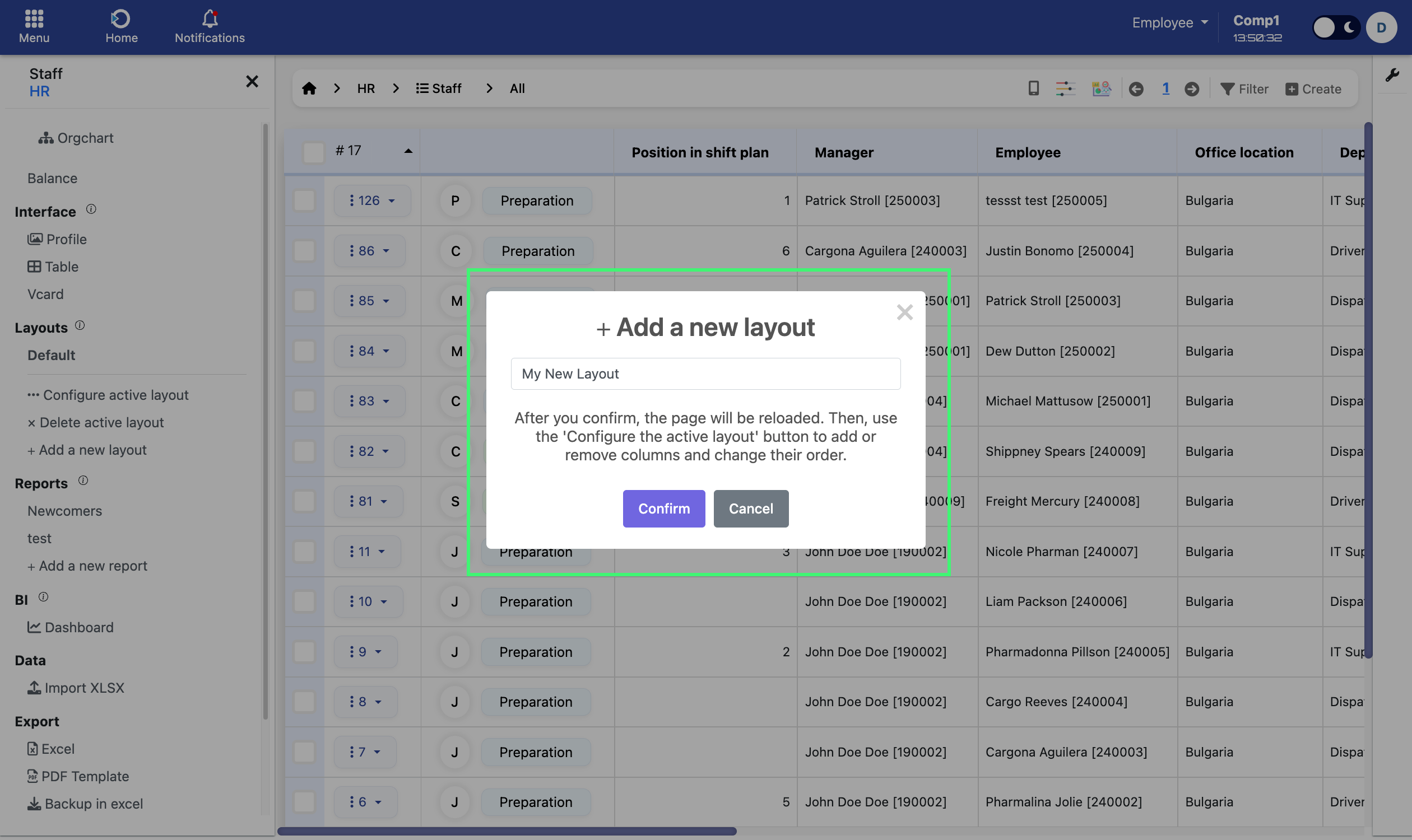Image resolution: width=1412 pixels, height=840 pixels.
Task: Click Delete active layout
Action: [x=96, y=422]
